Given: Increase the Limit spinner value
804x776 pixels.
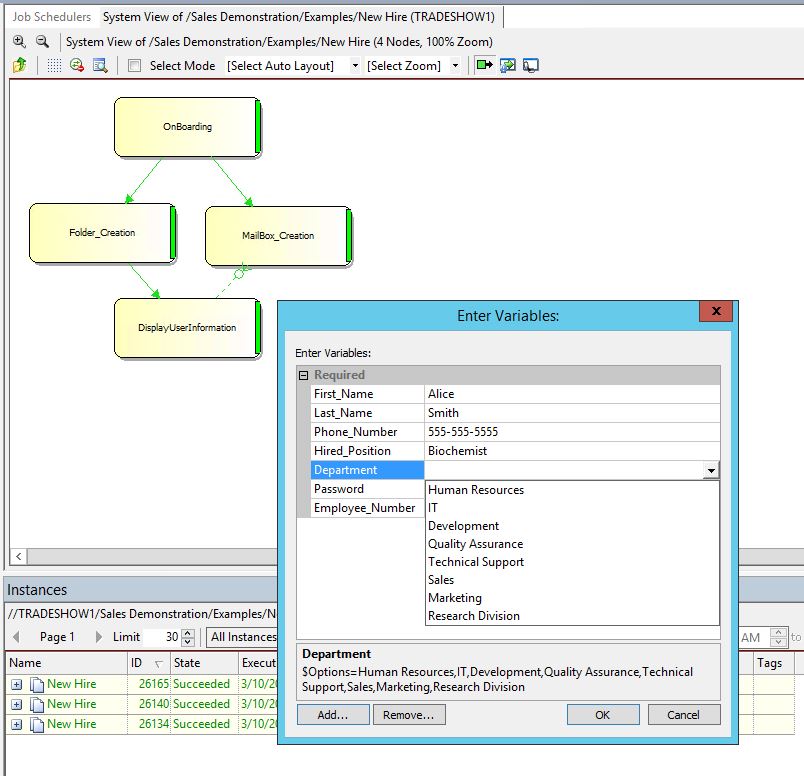Looking at the screenshot, I should pyautogui.click(x=188, y=633).
